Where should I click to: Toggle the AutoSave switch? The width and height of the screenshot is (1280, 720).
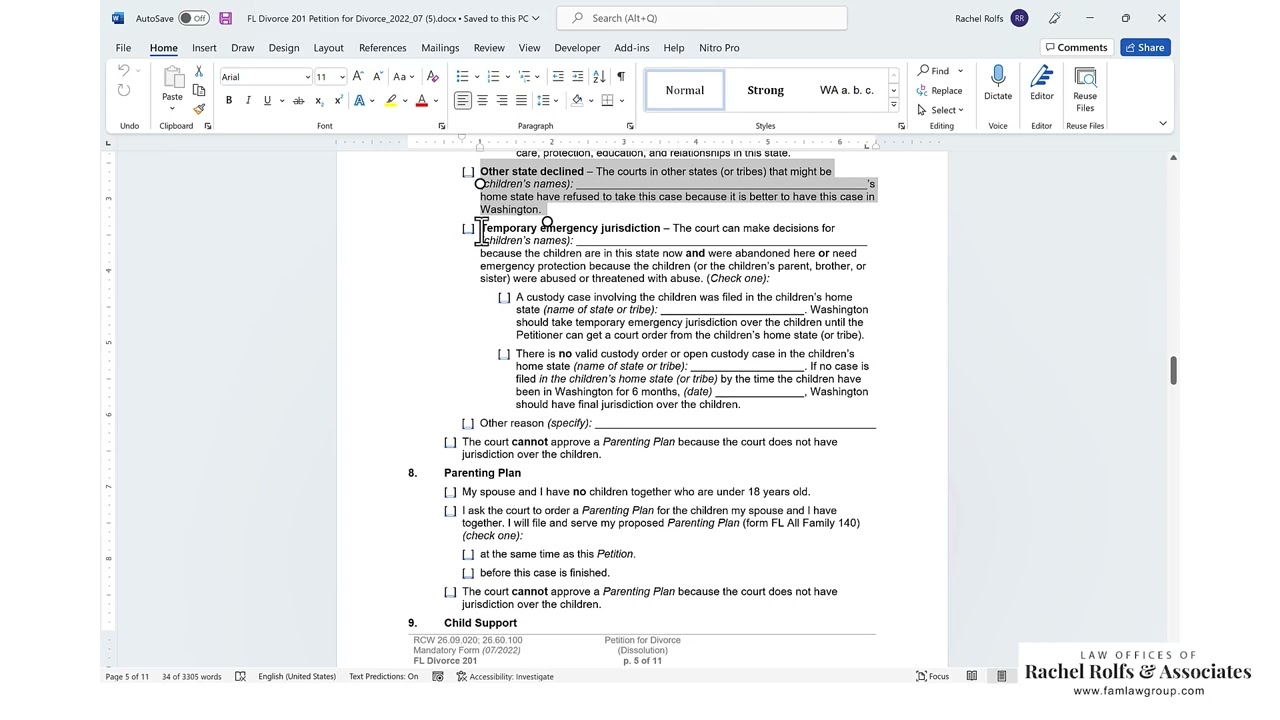click(x=194, y=18)
